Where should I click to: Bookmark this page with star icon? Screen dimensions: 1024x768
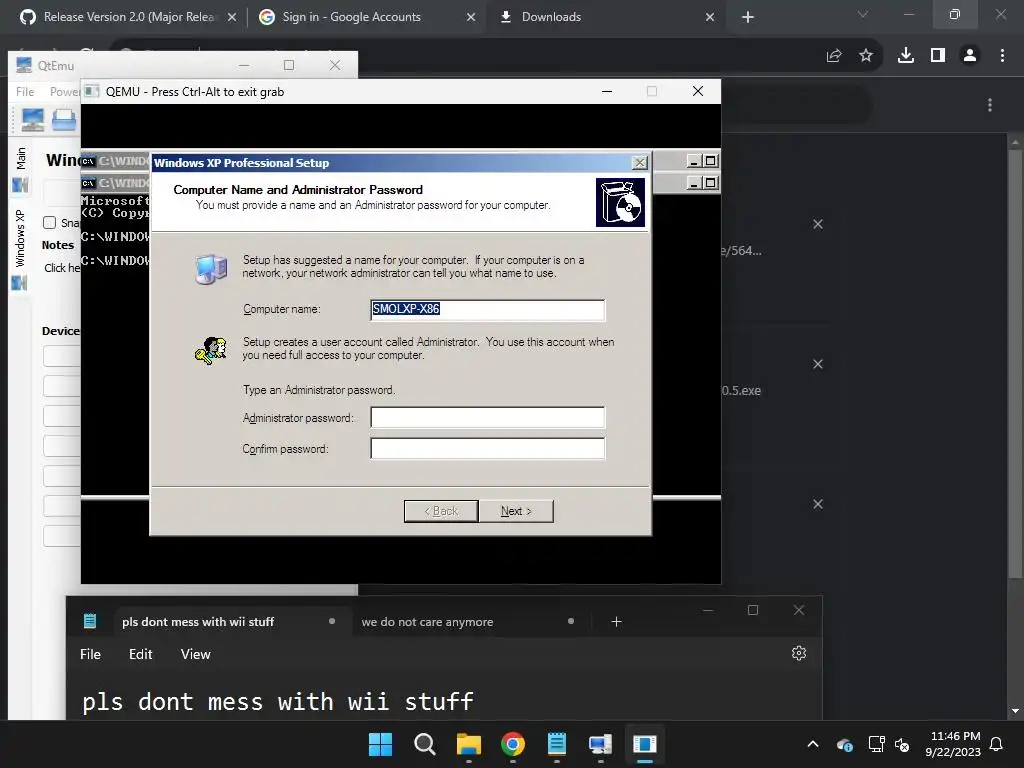(866, 56)
